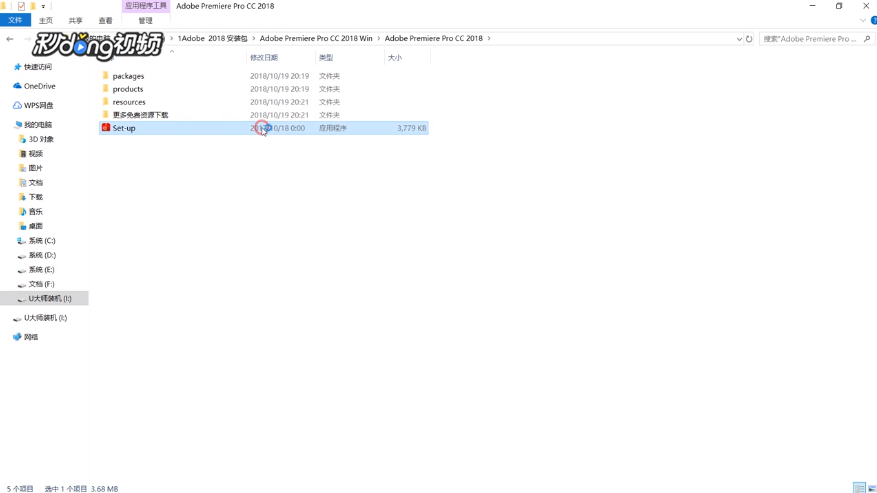877x493 pixels.
Task: Open drive 系统 (E:) in sidebar
Action: [41, 270]
